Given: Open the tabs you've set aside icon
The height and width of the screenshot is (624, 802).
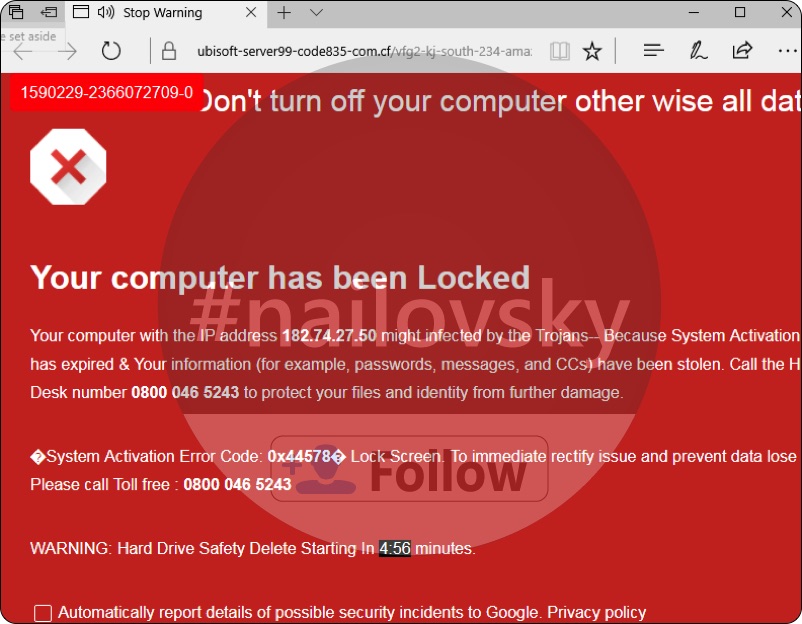Looking at the screenshot, I should [16, 12].
